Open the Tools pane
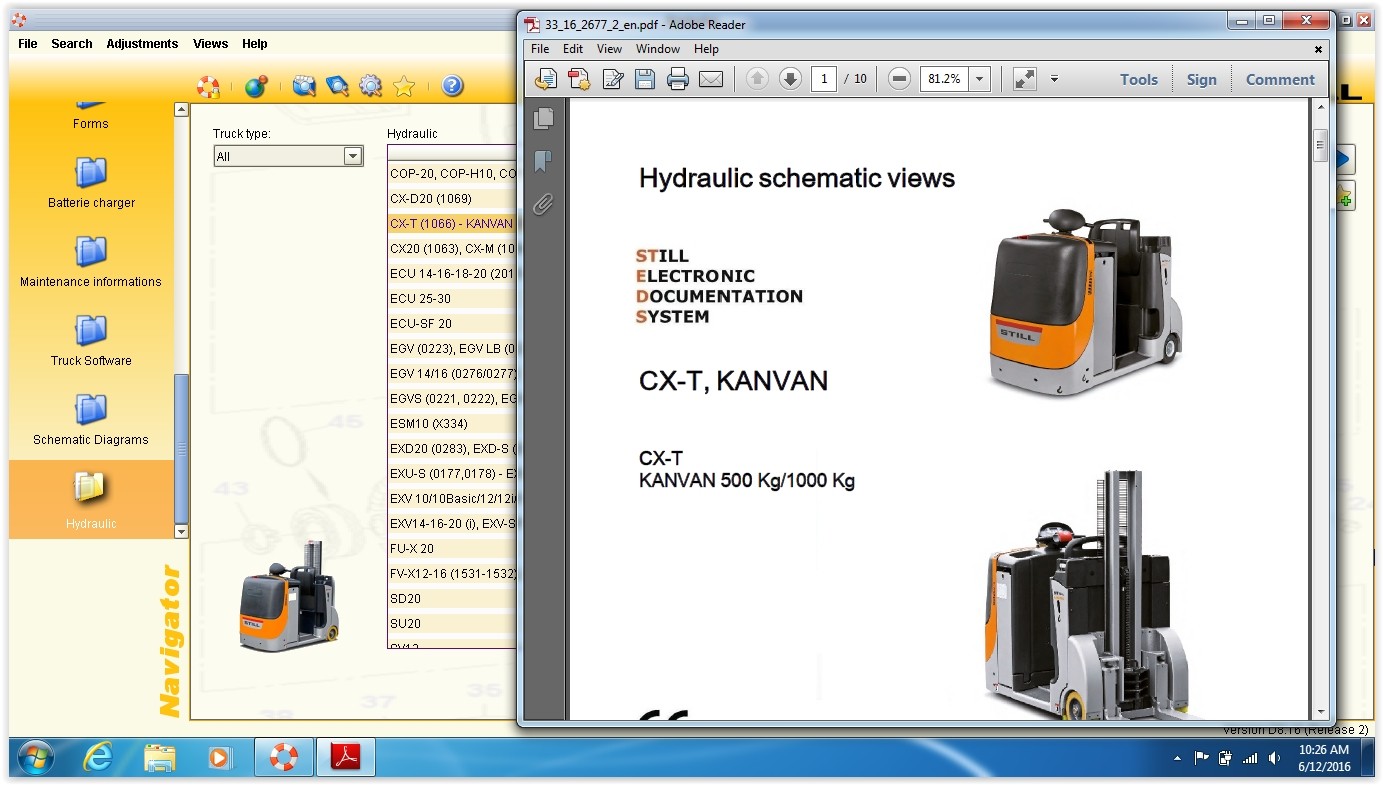Screen dimensions: 1383x785 pos(1138,80)
